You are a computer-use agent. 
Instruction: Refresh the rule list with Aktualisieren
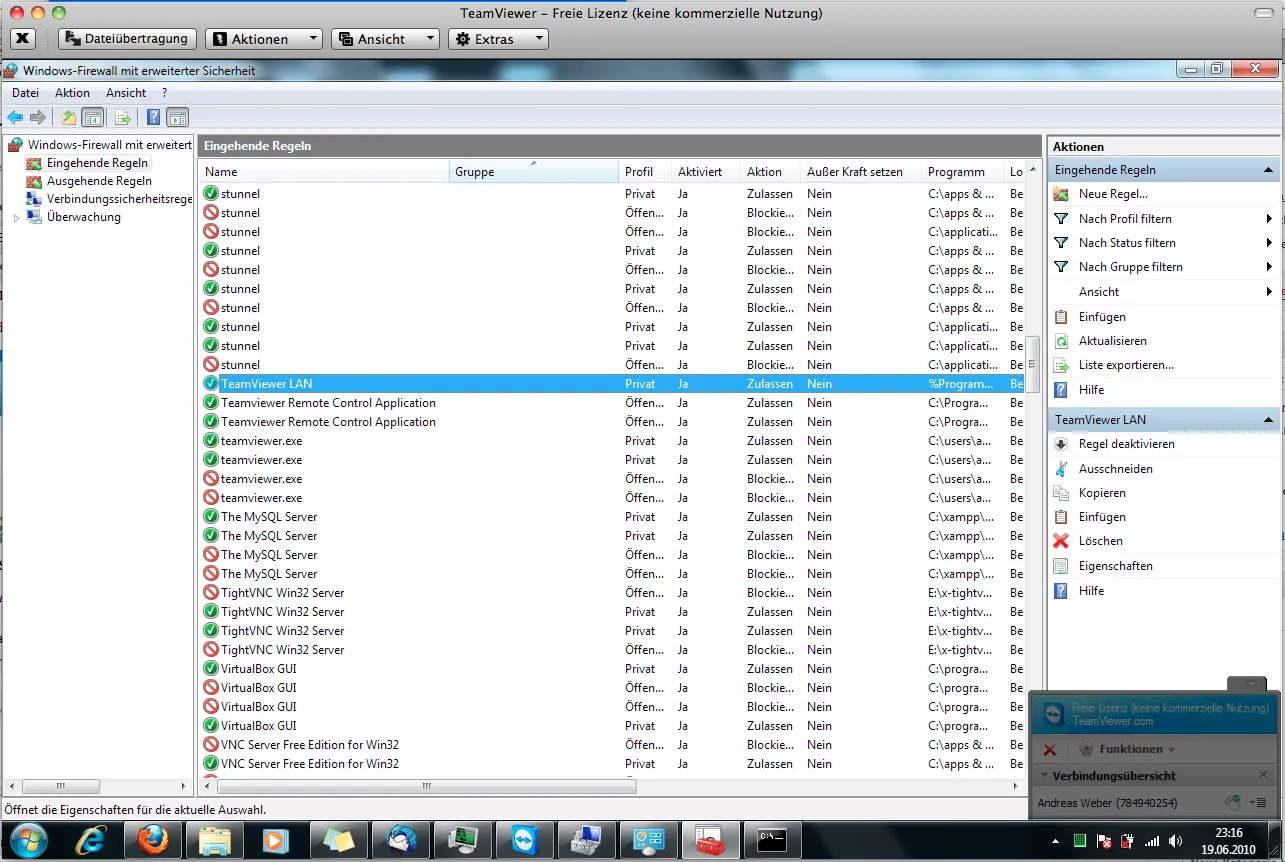pyautogui.click(x=1111, y=340)
